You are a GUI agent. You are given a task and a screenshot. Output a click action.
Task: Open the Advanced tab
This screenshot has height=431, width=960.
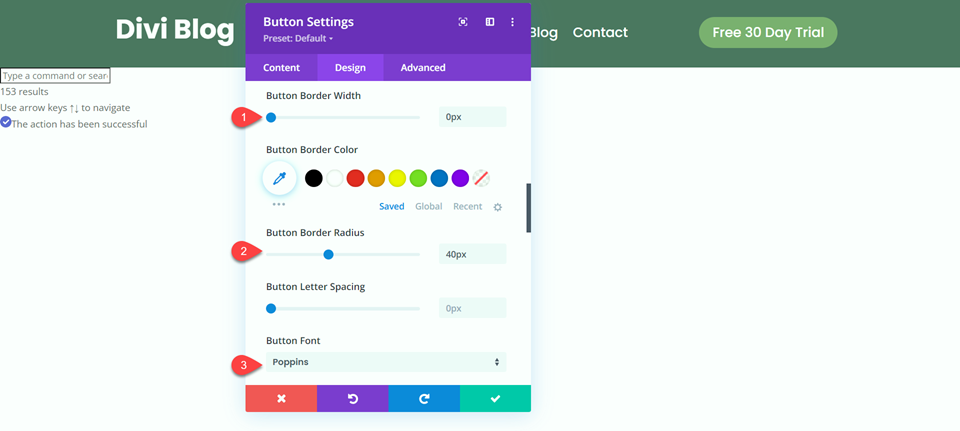tap(423, 67)
